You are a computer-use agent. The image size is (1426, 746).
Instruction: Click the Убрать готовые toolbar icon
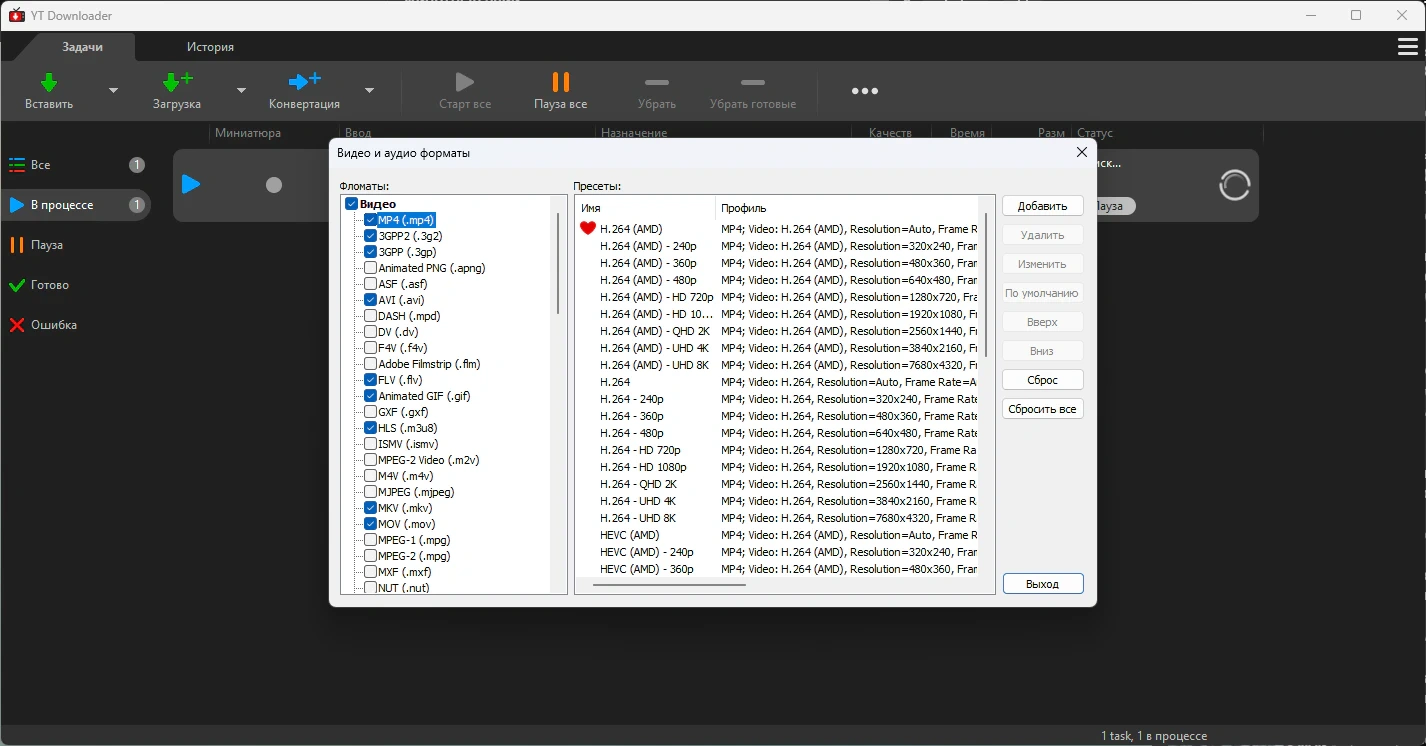coord(753,82)
